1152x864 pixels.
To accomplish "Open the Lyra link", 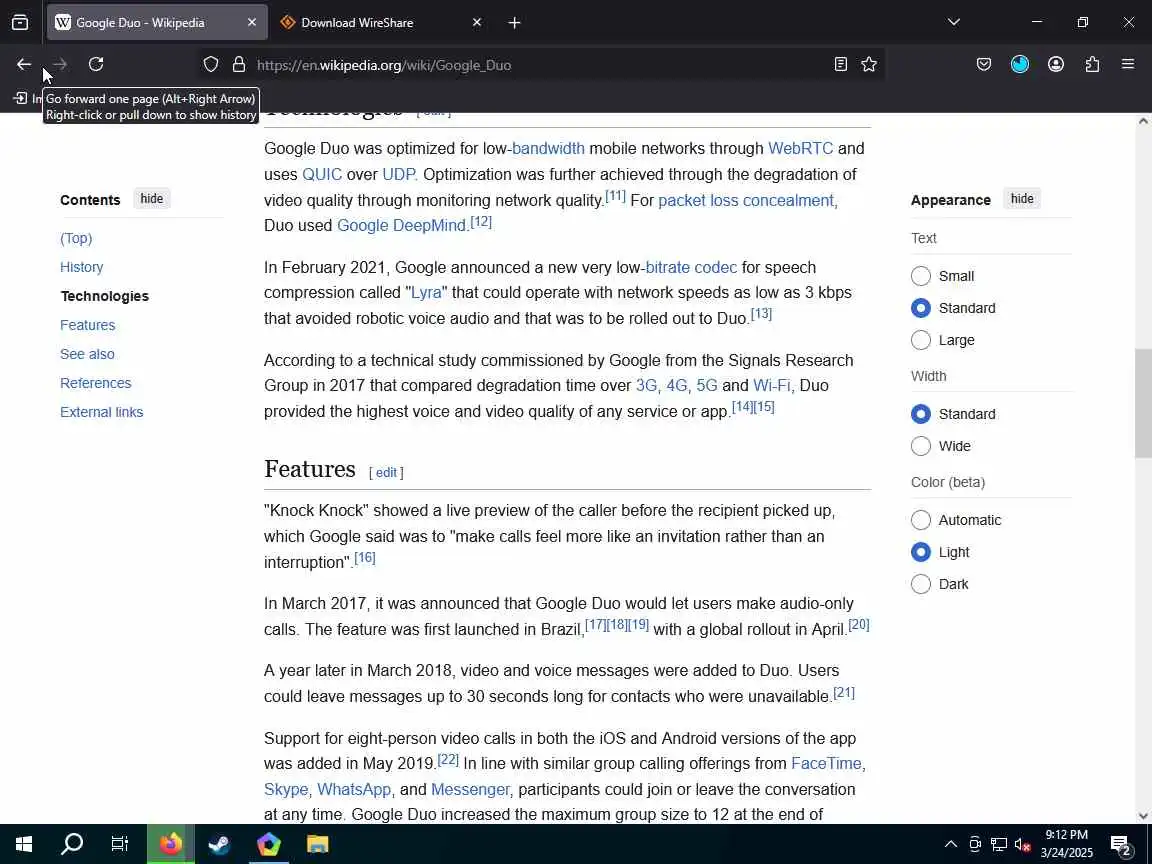I will [x=426, y=292].
